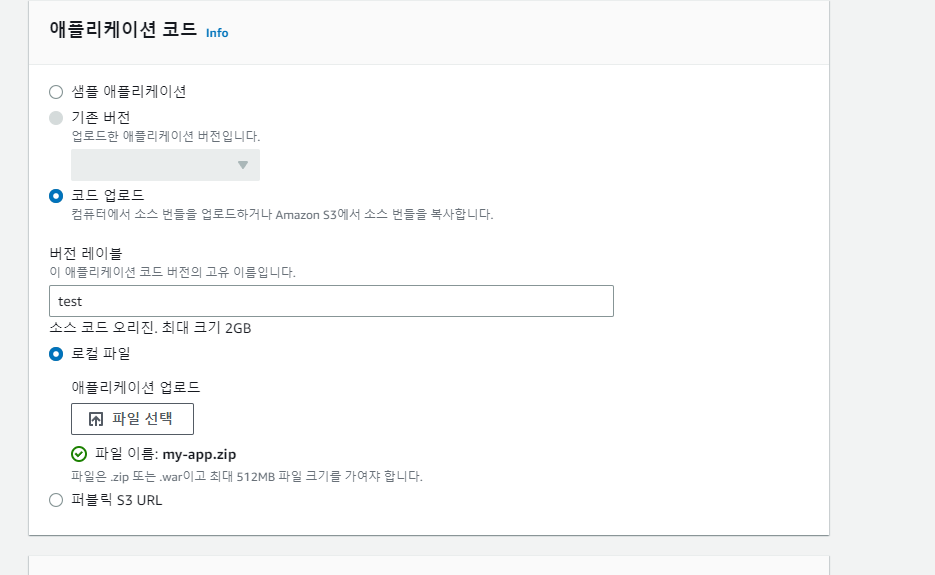
Task: Click the upload arrow icon in 파일 선택
Action: (x=96, y=419)
